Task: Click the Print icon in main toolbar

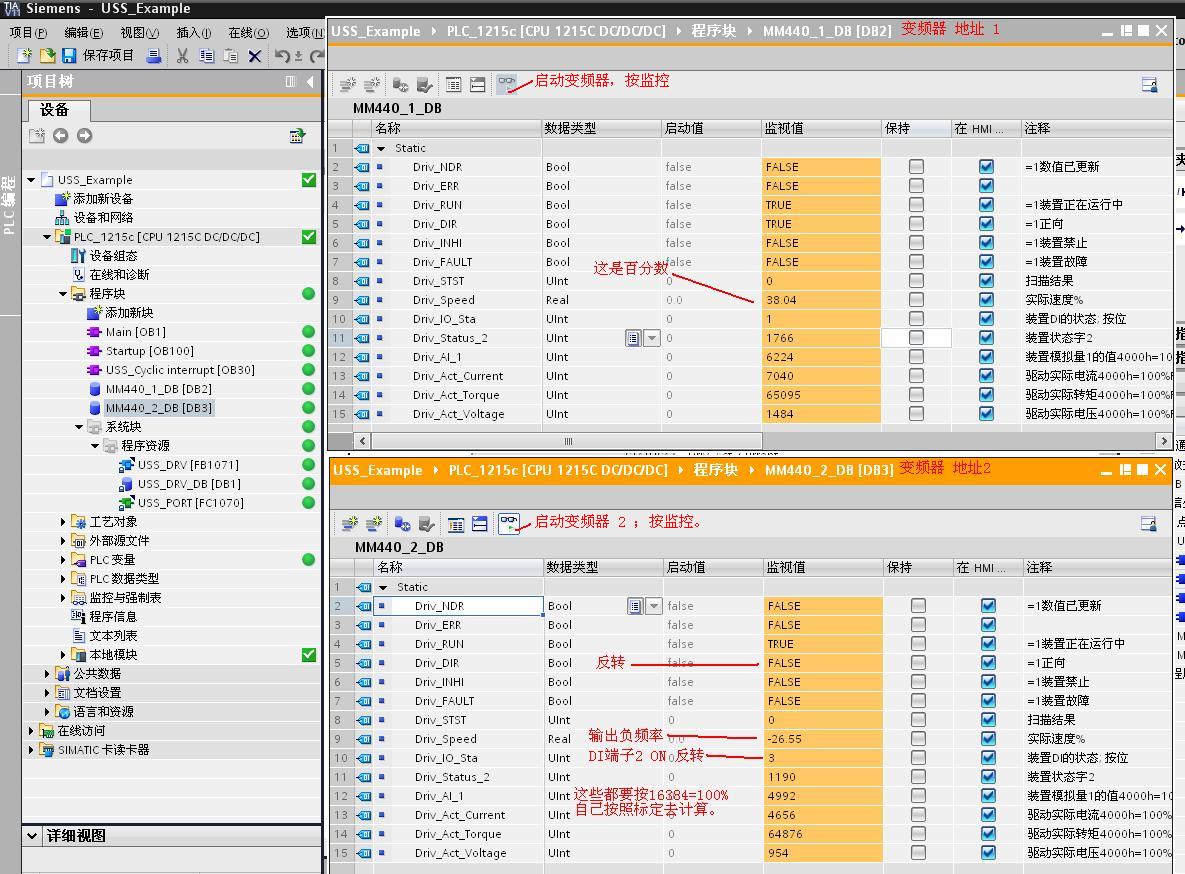Action: click(x=153, y=55)
